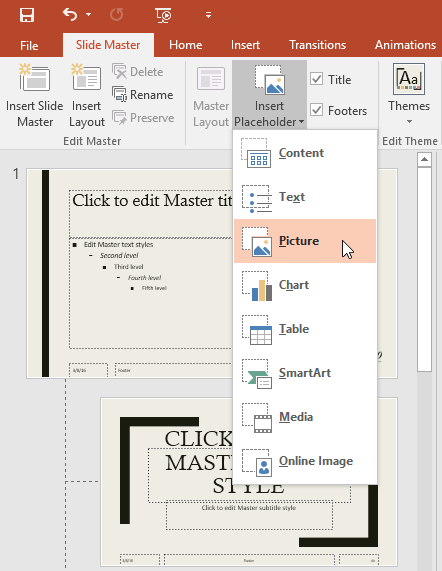Viewport: 442px width, 571px height.
Task: Click the thumbnail pane scroll up arrow
Action: tap(424, 160)
